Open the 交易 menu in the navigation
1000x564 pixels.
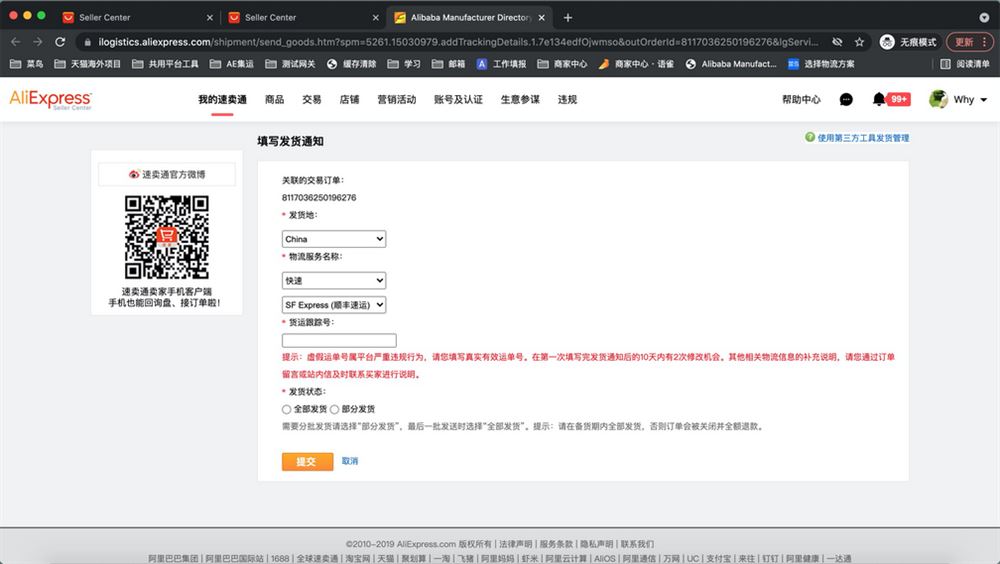pyautogui.click(x=312, y=100)
